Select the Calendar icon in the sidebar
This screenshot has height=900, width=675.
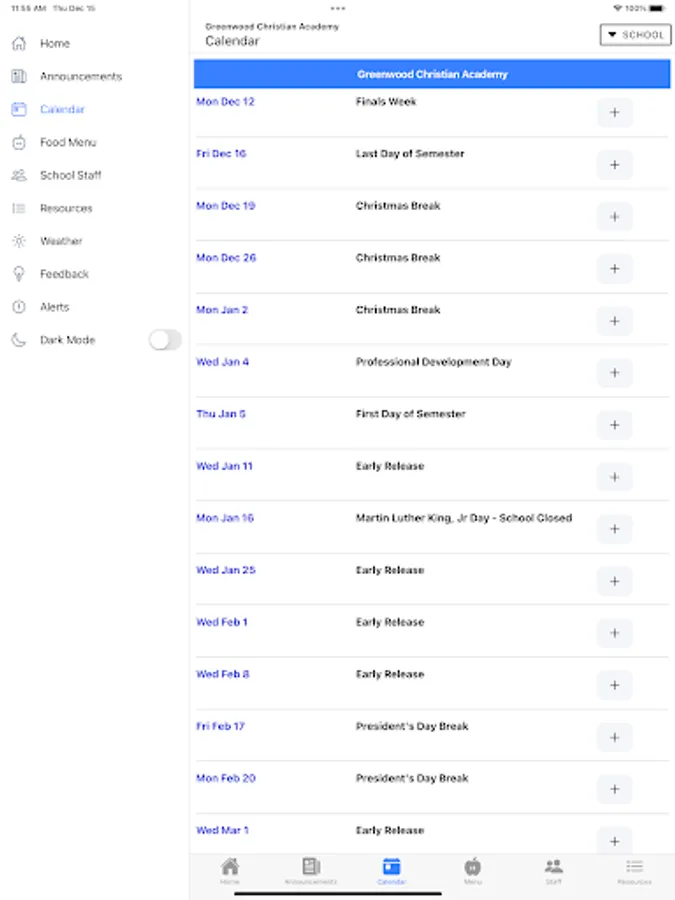click(19, 109)
